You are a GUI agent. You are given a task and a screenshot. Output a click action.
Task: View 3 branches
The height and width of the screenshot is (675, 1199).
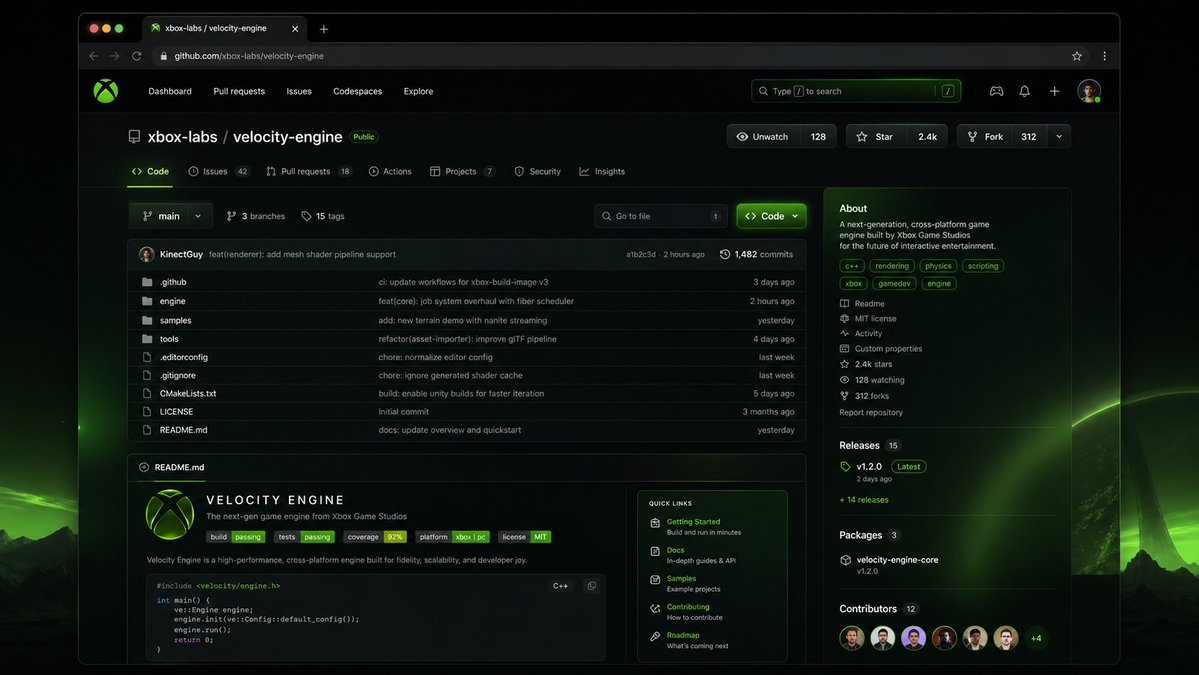tap(255, 216)
